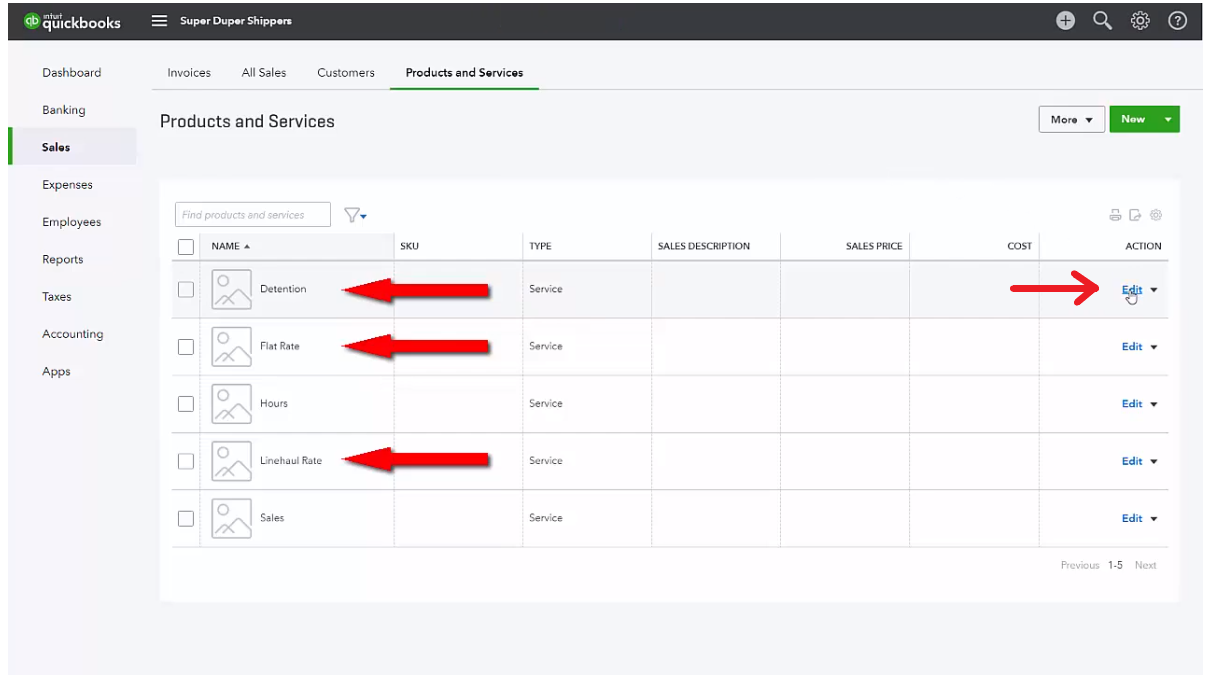
Task: Go to the Next page
Action: (1145, 565)
